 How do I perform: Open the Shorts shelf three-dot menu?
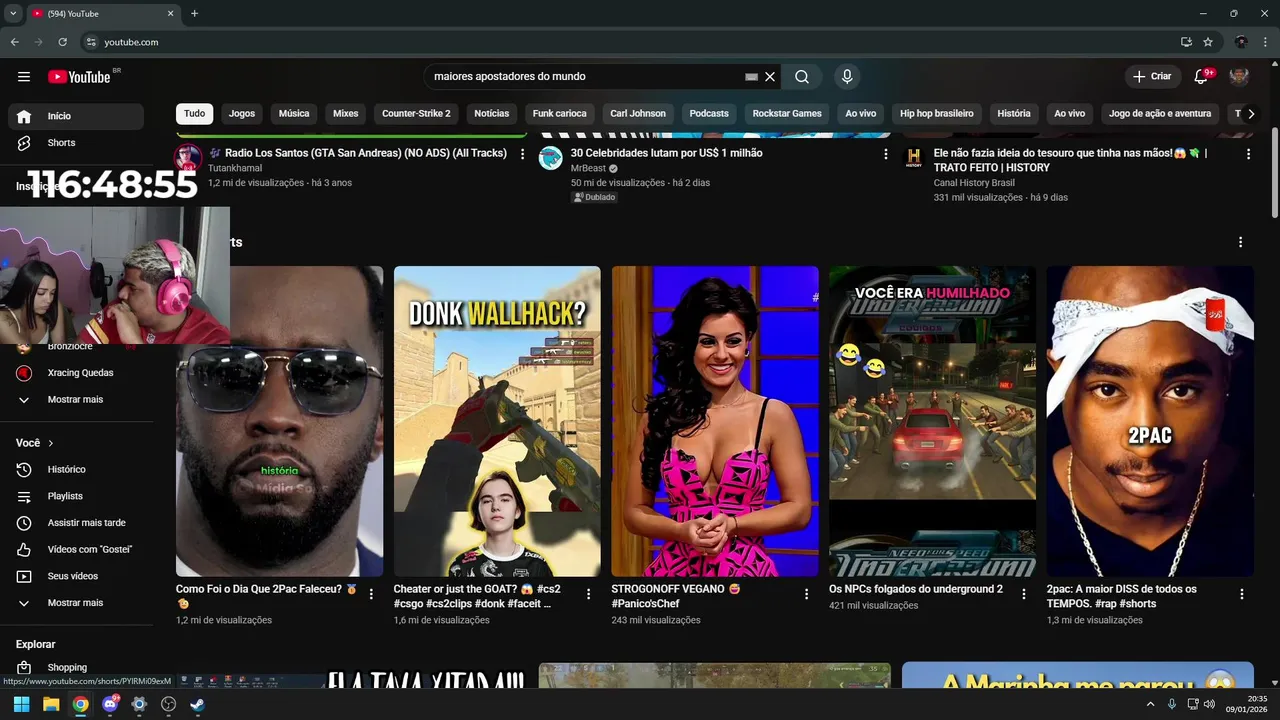(x=1241, y=242)
